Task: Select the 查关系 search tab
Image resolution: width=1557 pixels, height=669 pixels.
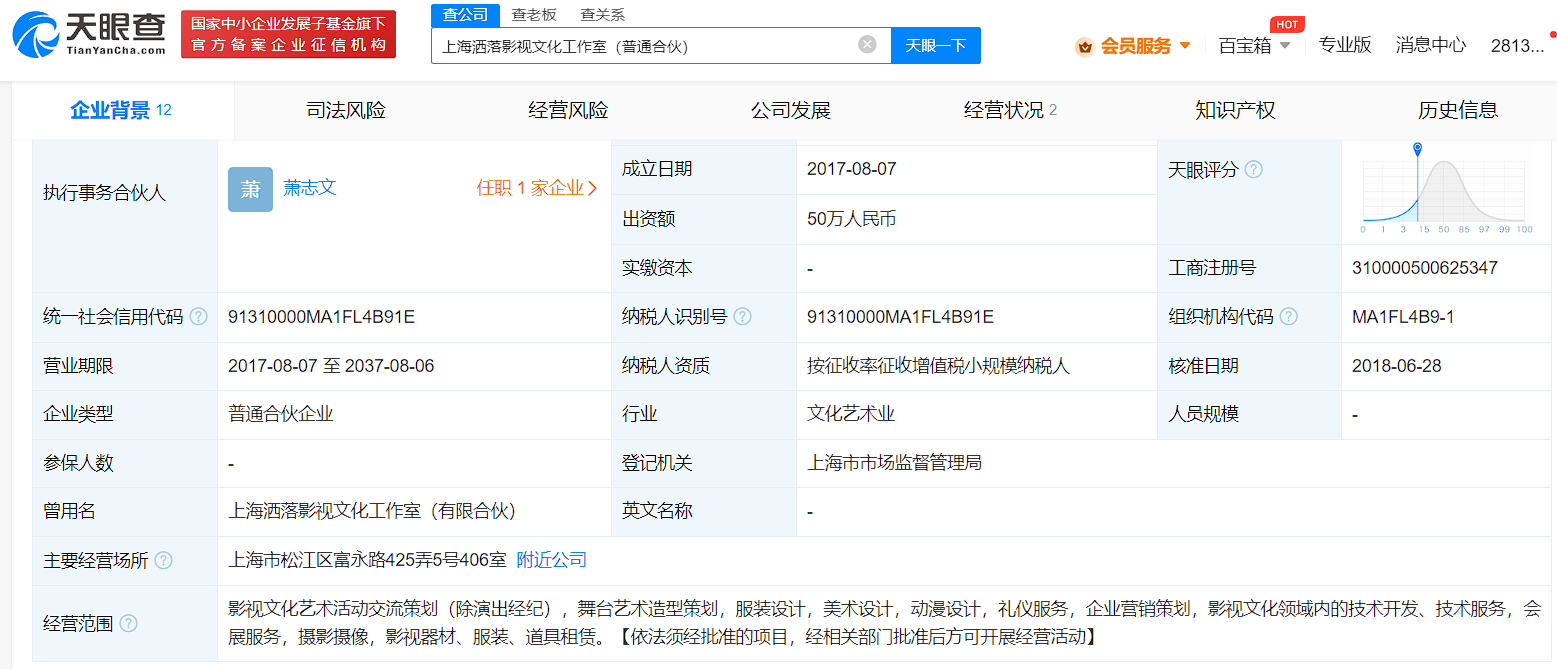Action: (603, 15)
